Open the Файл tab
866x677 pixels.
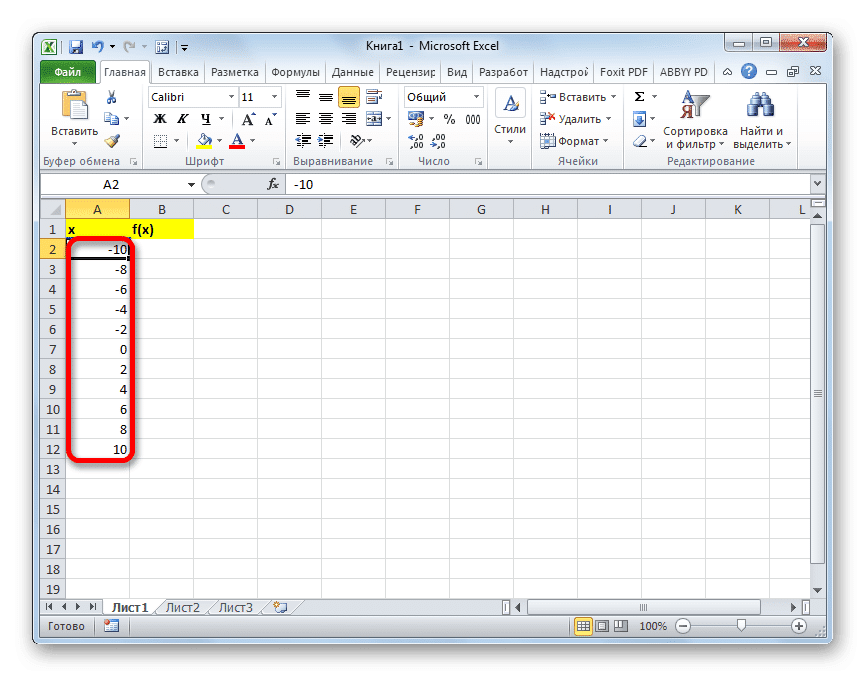click(x=68, y=72)
